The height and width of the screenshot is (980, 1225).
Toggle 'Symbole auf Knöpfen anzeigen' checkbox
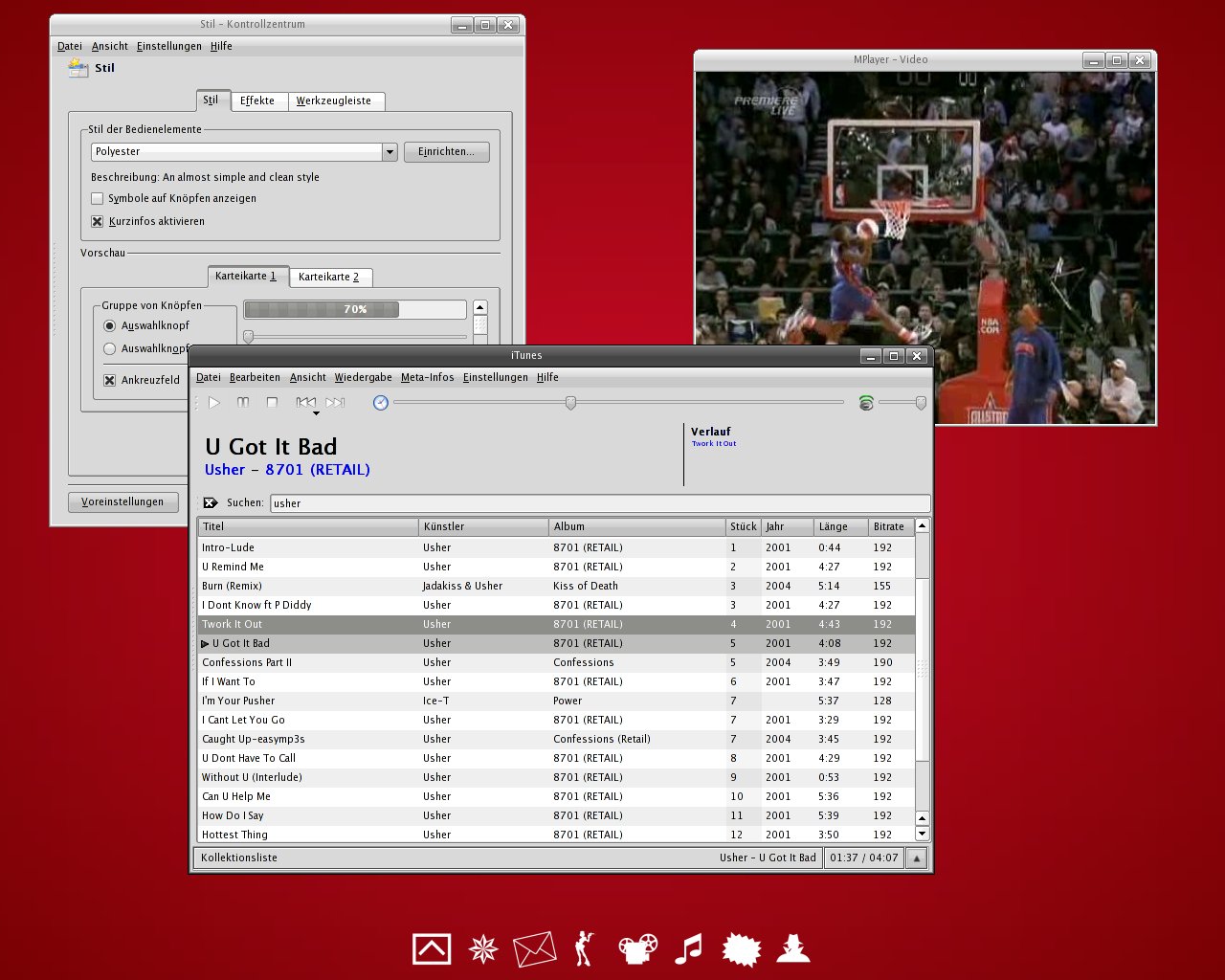click(97, 199)
